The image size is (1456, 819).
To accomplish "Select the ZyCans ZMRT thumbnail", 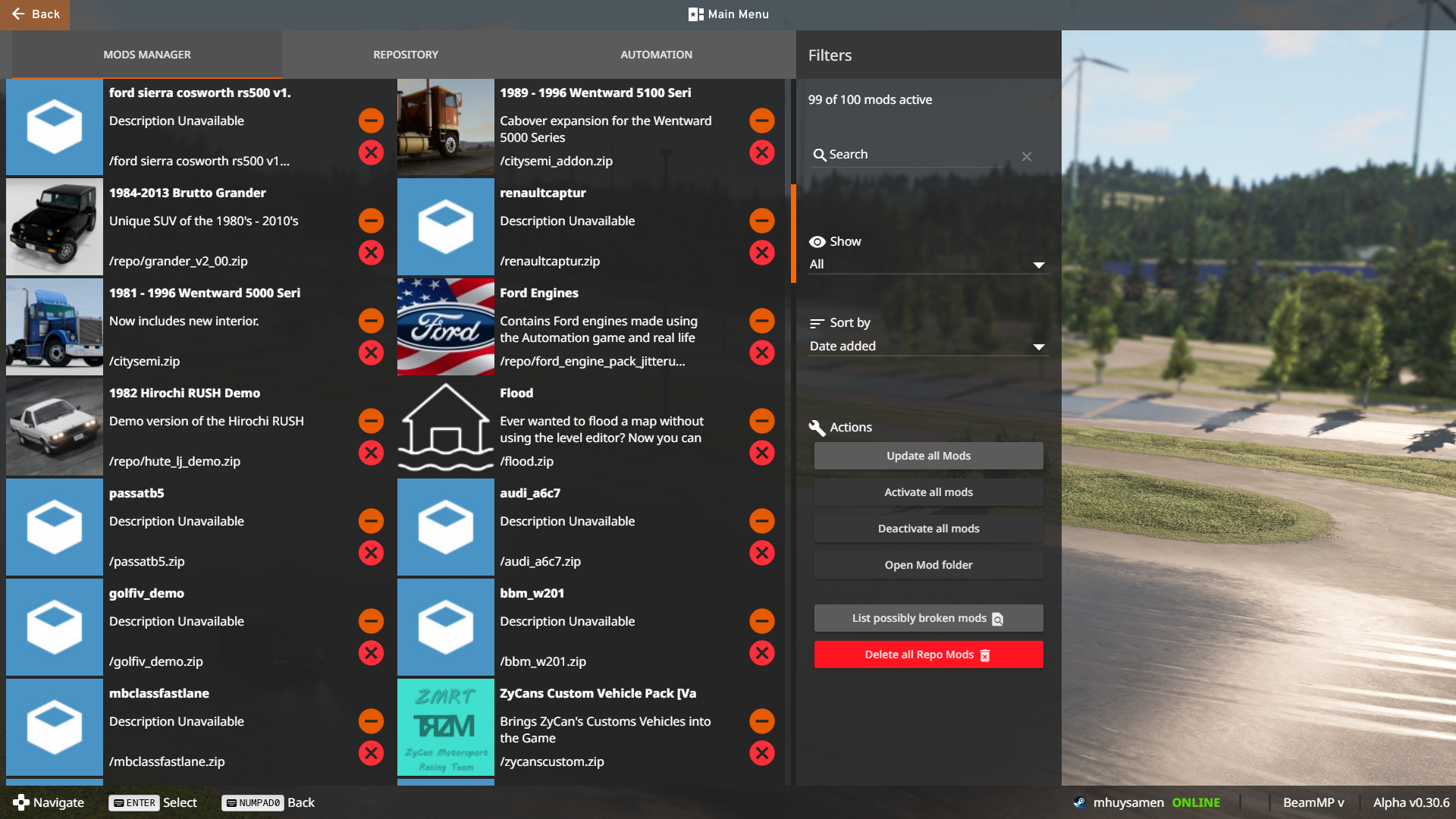I will [446, 727].
